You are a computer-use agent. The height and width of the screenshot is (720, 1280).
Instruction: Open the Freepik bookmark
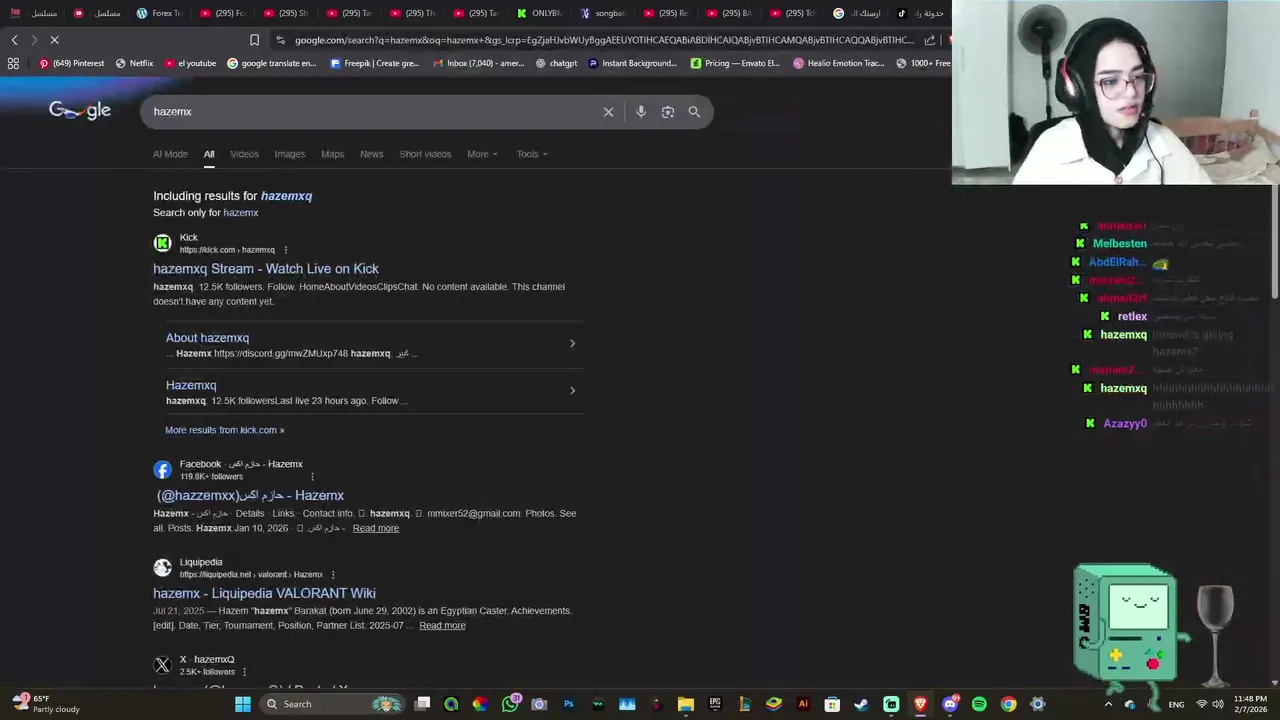tap(375, 63)
